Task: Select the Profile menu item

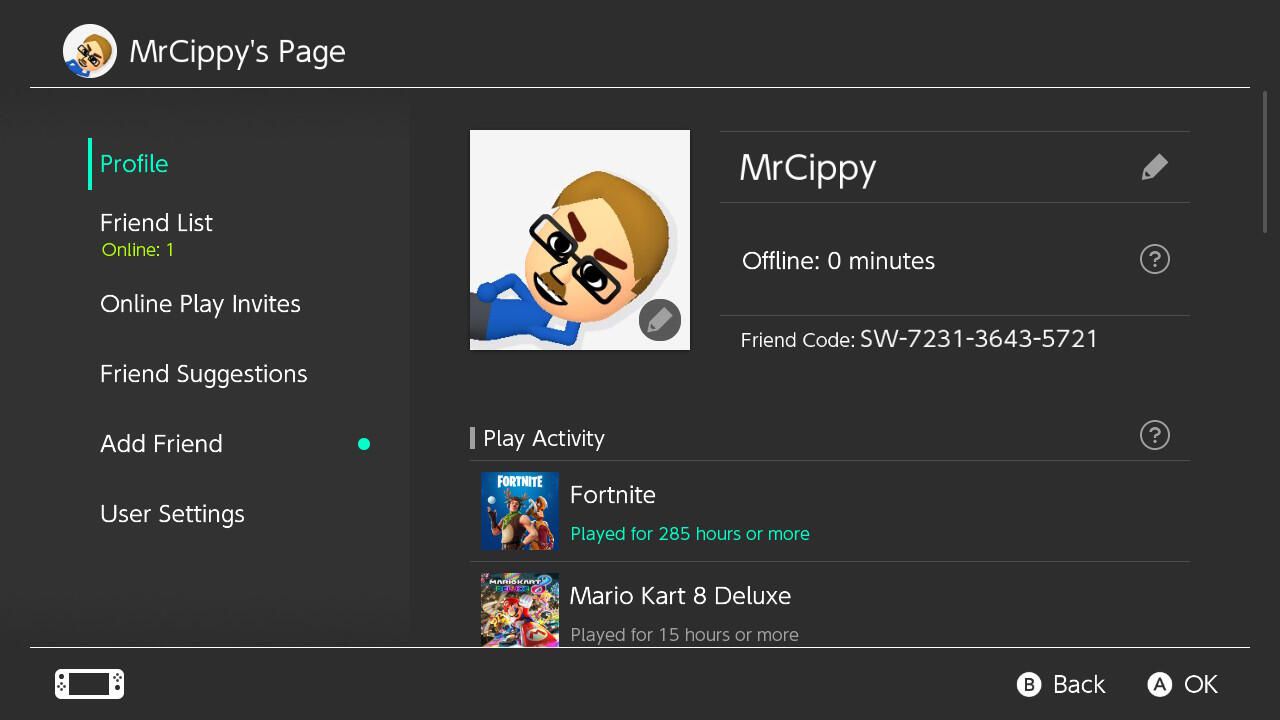Action: [134, 164]
